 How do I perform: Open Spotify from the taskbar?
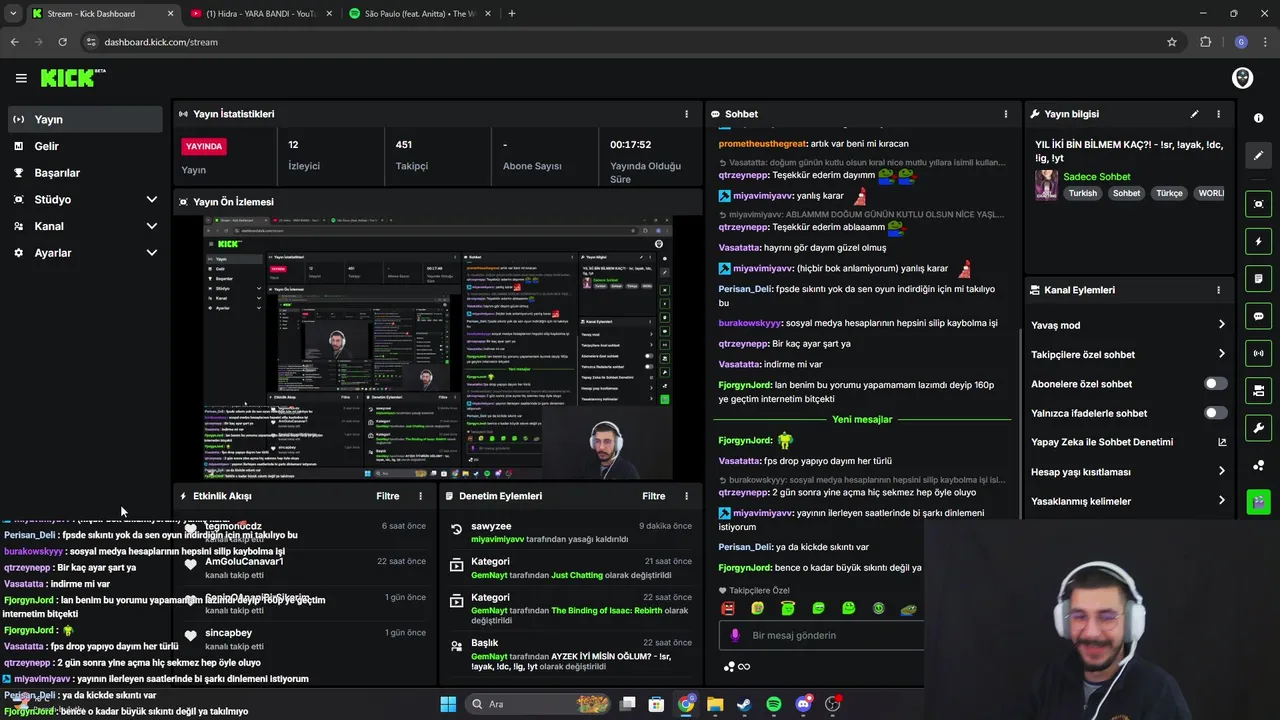click(x=774, y=705)
